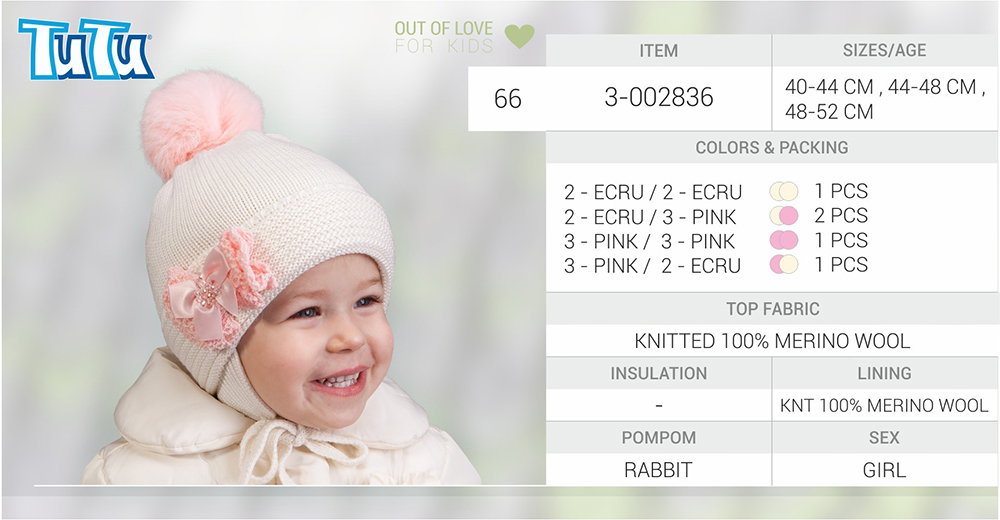1000x520 pixels.
Task: Click the 40-44 CM sizes text
Action: 830,87
